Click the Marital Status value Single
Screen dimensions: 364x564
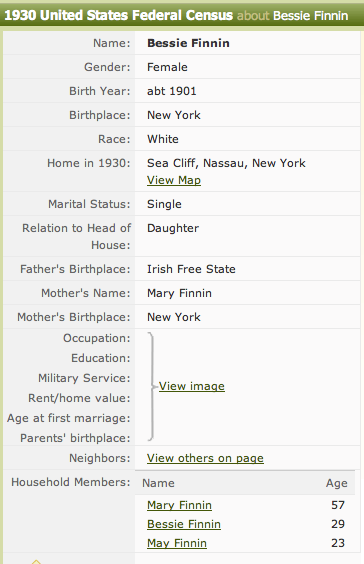point(164,204)
